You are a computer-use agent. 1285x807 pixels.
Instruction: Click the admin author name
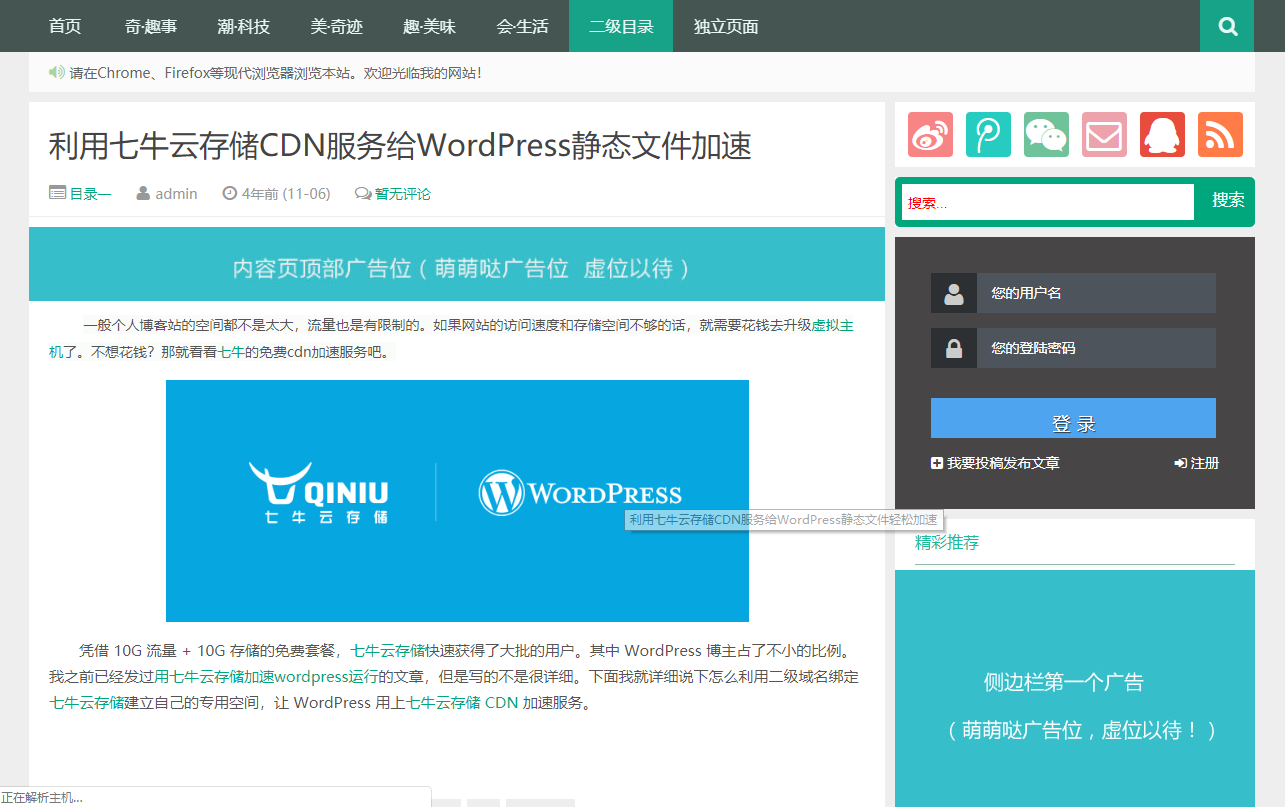coord(176,194)
